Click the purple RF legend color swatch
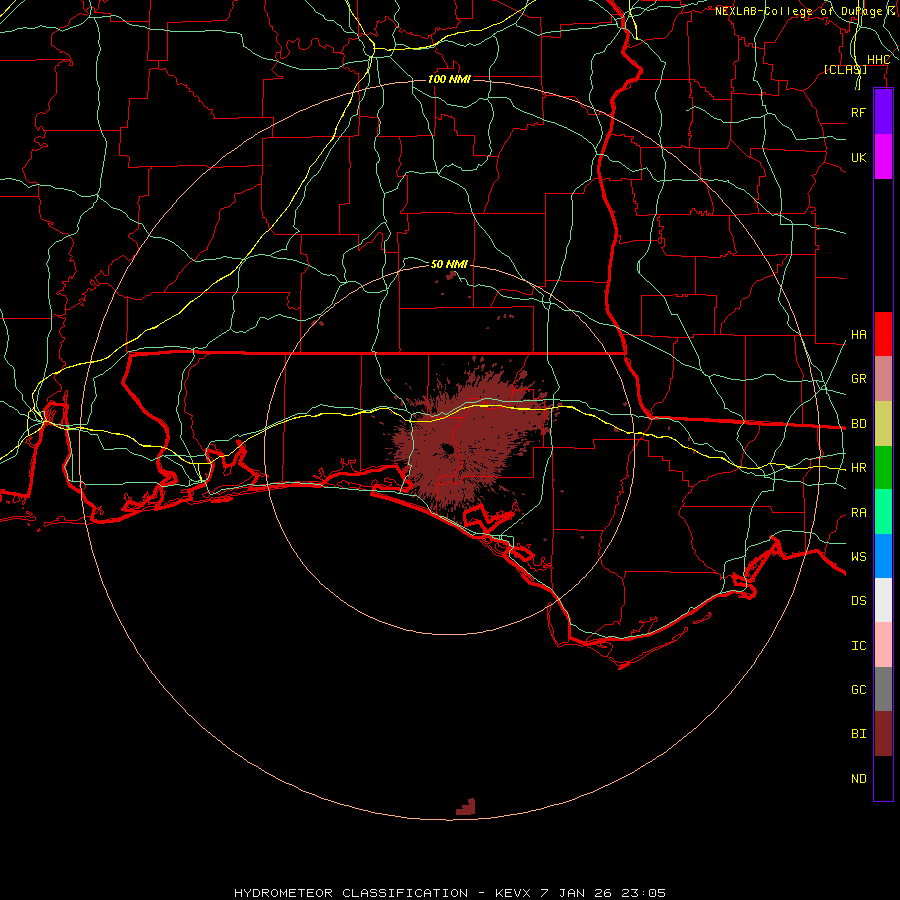This screenshot has height=900, width=900. (883, 112)
